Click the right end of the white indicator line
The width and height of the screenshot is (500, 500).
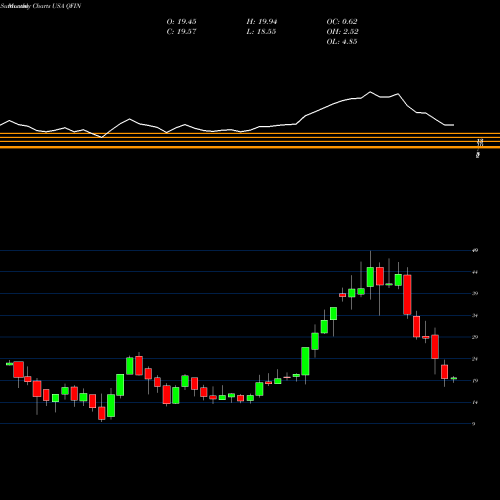[x=453, y=125]
